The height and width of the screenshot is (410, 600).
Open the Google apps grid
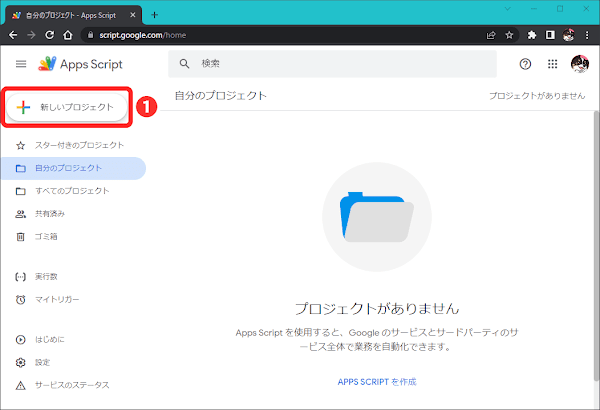(553, 64)
